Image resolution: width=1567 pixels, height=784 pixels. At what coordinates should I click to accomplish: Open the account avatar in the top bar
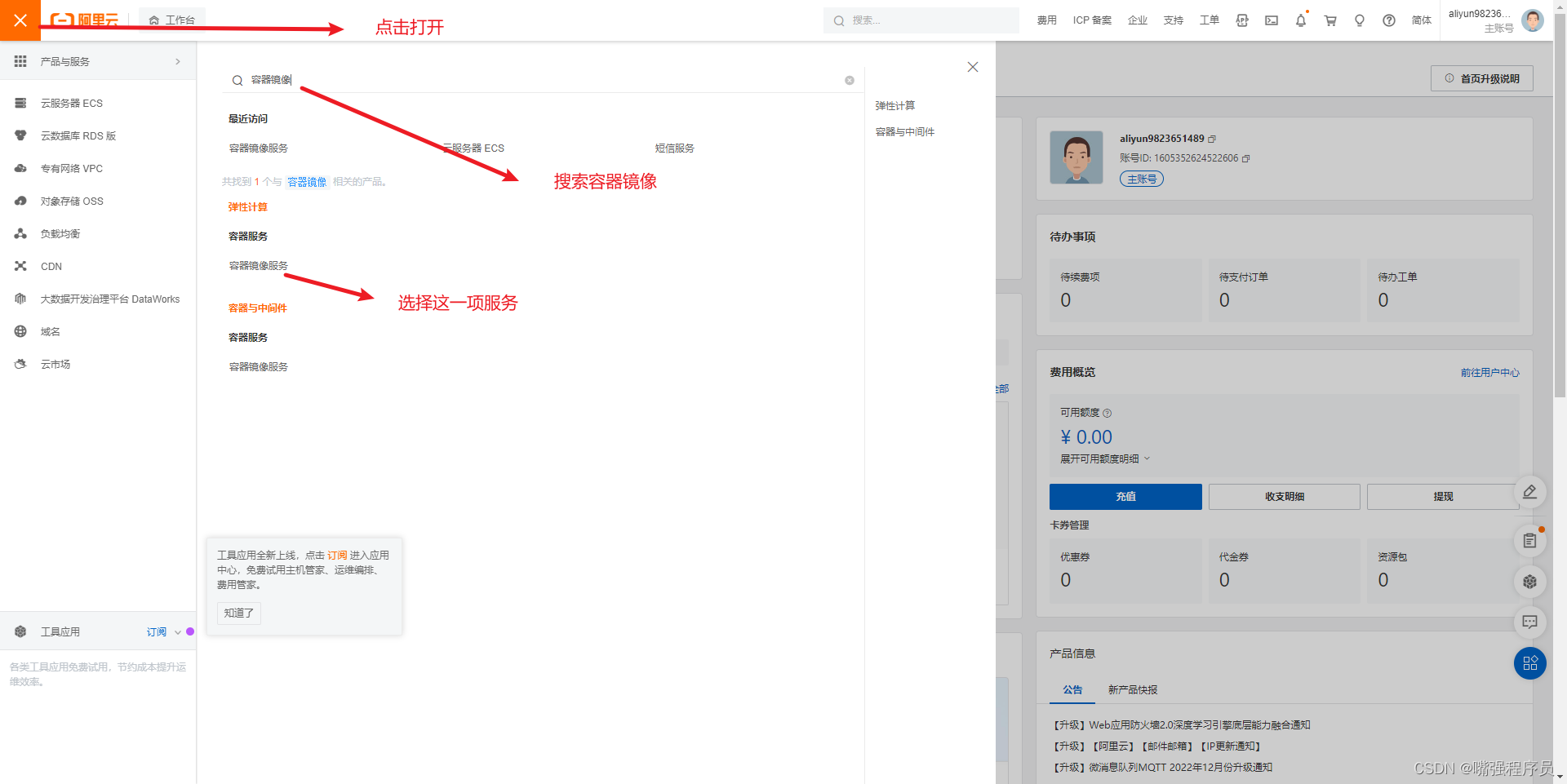(1533, 20)
